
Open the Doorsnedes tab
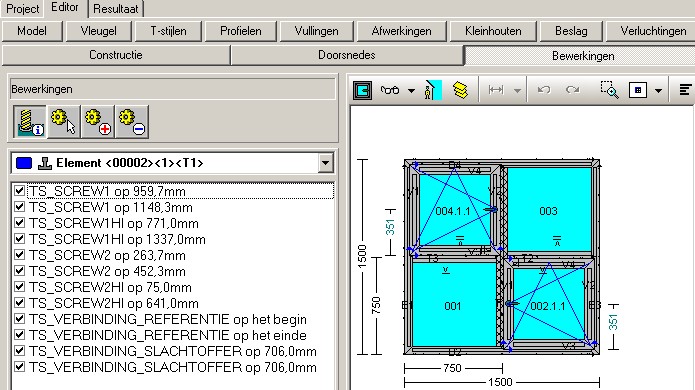pyautogui.click(x=347, y=55)
